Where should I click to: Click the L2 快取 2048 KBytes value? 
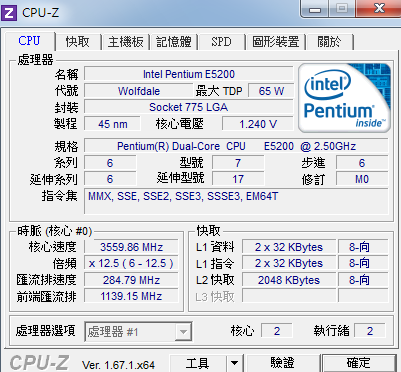point(289,280)
